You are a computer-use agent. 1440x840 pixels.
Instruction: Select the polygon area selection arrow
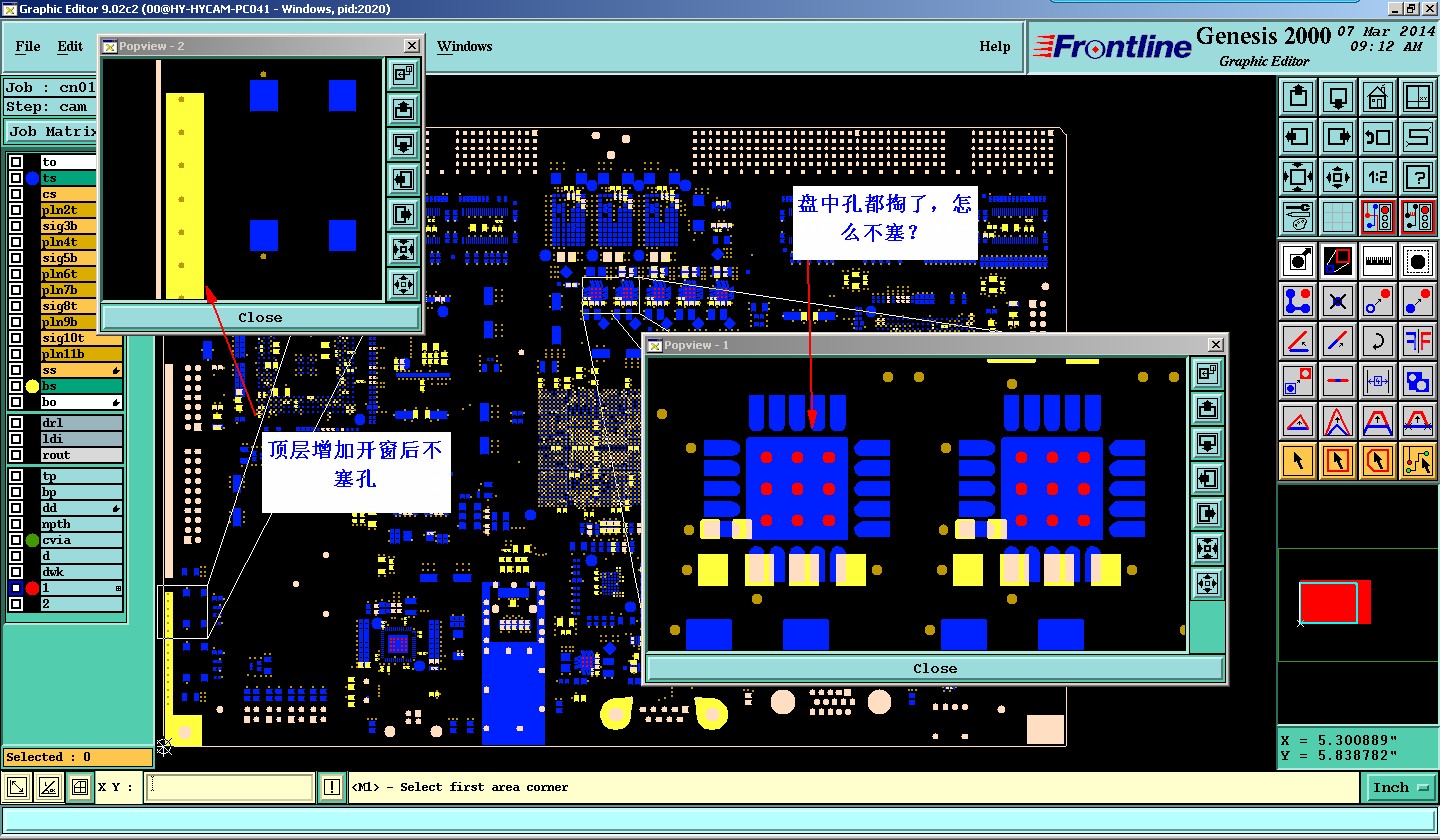(1378, 460)
